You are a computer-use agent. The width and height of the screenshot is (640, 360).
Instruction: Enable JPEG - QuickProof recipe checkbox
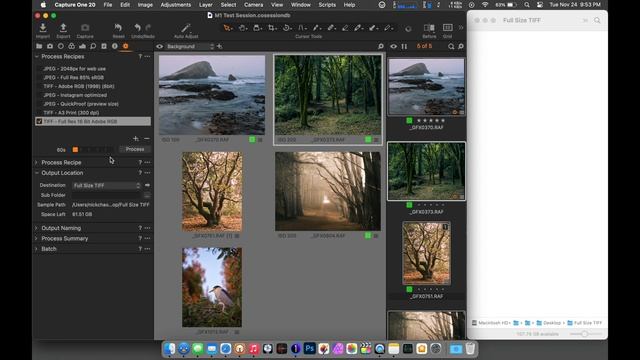tap(39, 104)
